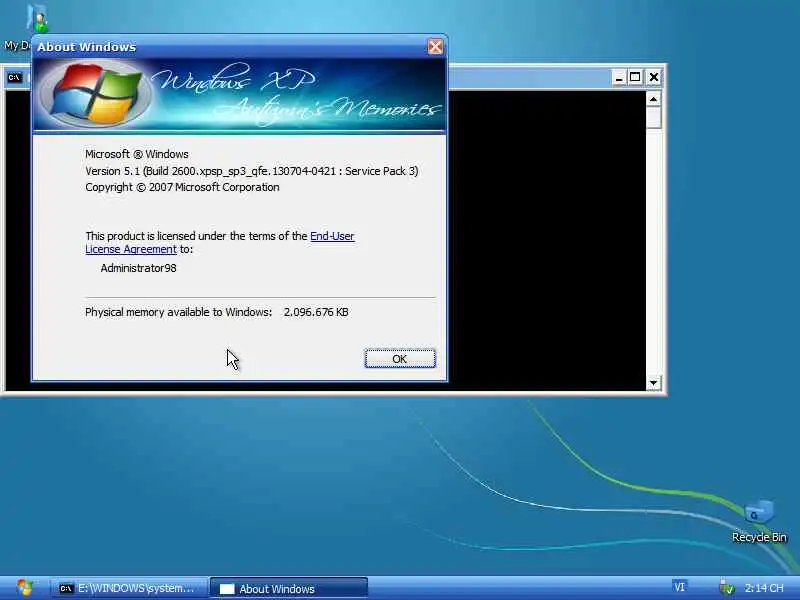Open the Recycle Bin desktop icon

click(759, 521)
